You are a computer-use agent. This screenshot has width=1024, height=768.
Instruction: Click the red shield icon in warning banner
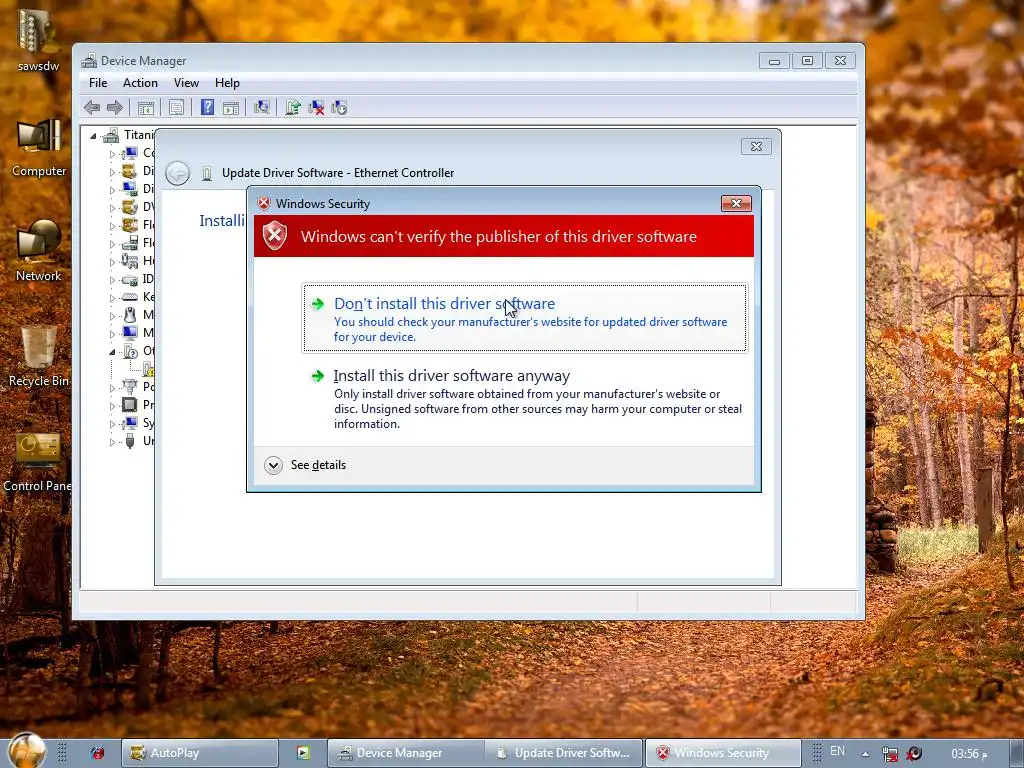point(275,235)
